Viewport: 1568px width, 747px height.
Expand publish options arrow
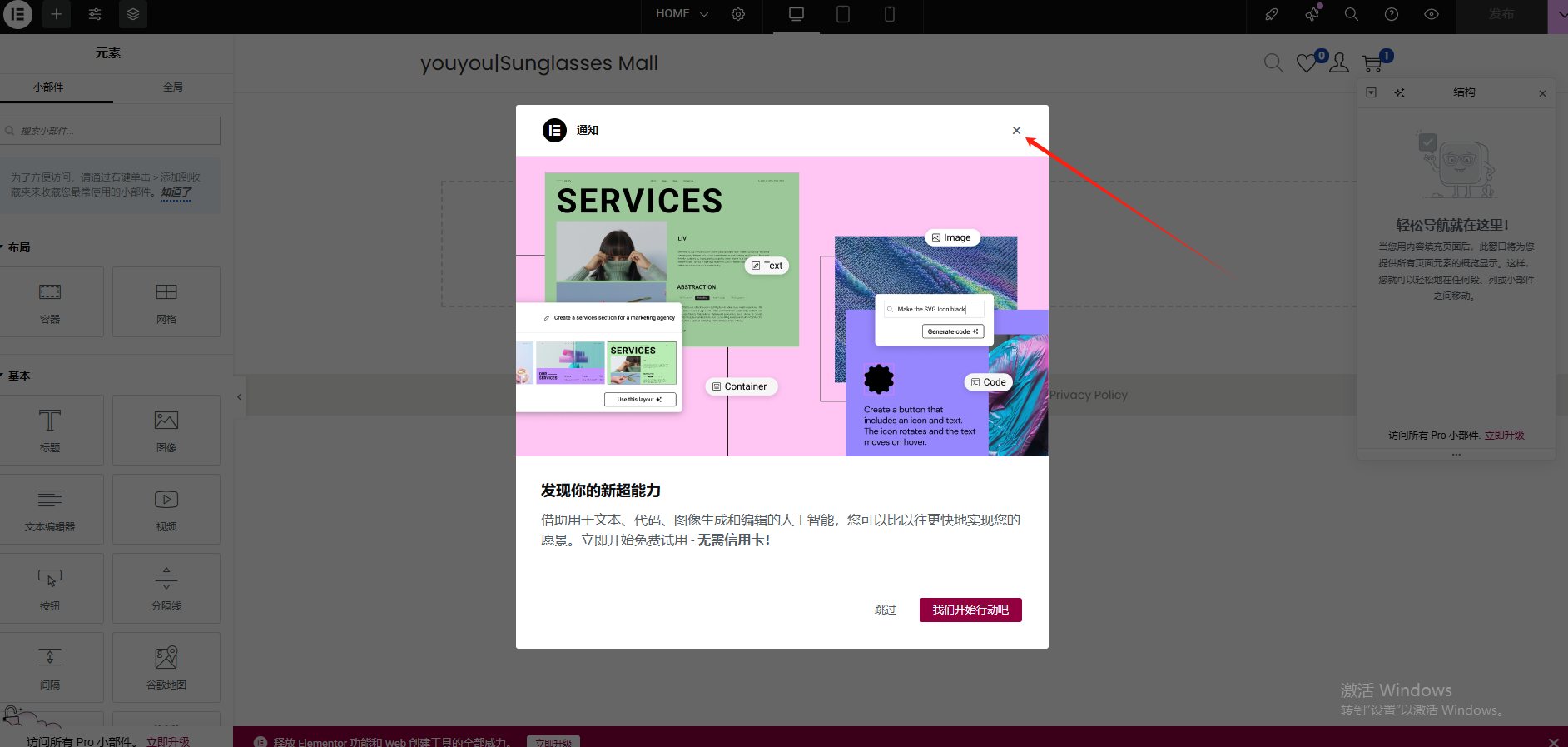click(1557, 15)
